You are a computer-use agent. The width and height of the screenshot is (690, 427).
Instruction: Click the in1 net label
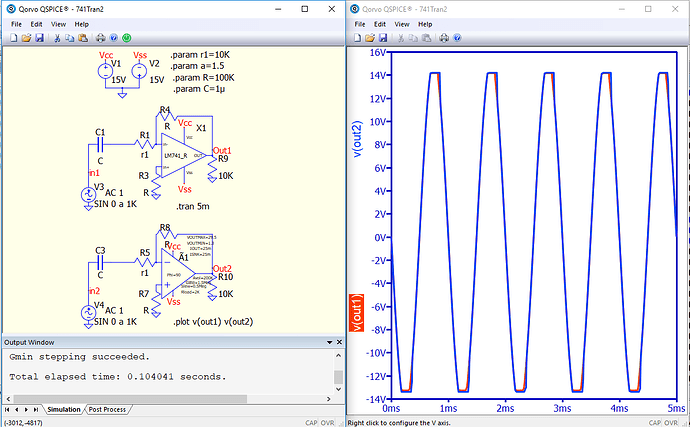tap(94, 173)
